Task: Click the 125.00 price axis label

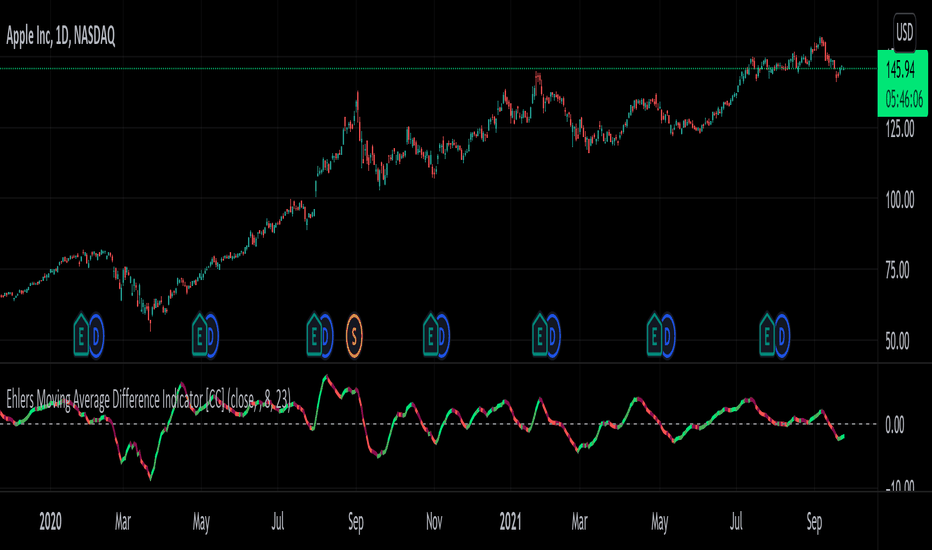Action: [x=900, y=129]
